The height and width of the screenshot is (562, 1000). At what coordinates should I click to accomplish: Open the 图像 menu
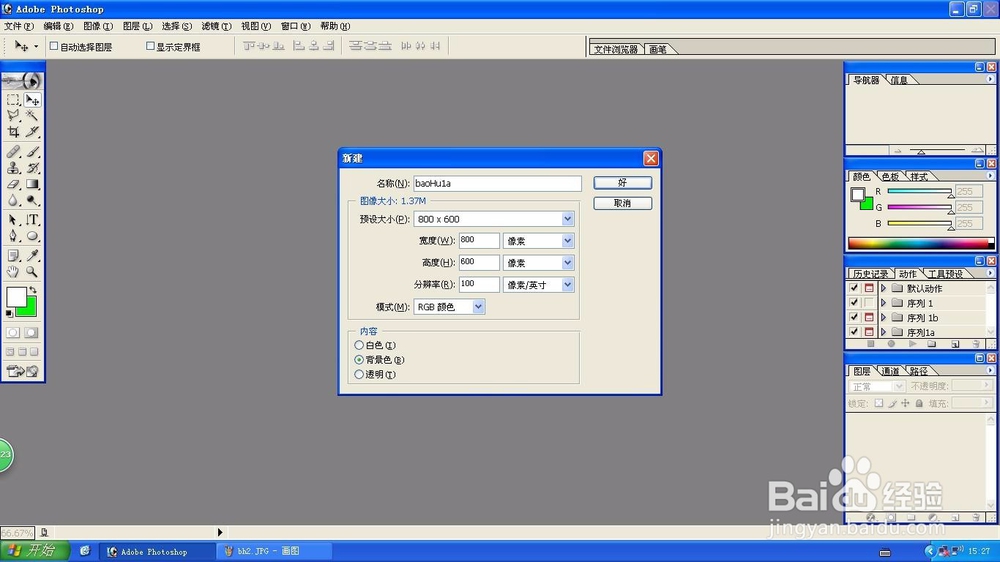[98, 26]
